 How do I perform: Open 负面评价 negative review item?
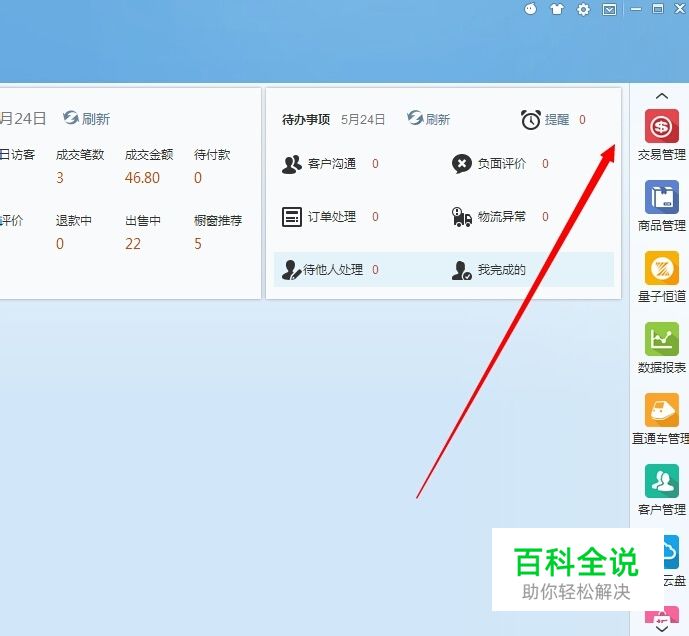click(500, 164)
